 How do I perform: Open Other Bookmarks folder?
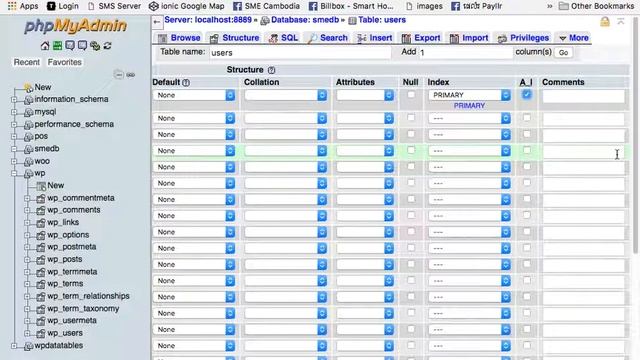click(596, 6)
